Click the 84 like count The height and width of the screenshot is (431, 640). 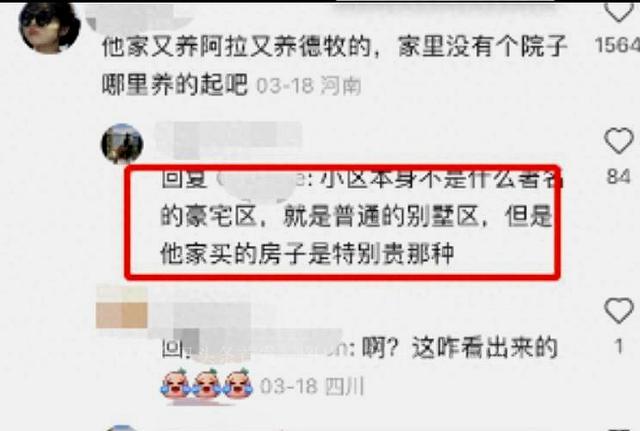coord(619,177)
